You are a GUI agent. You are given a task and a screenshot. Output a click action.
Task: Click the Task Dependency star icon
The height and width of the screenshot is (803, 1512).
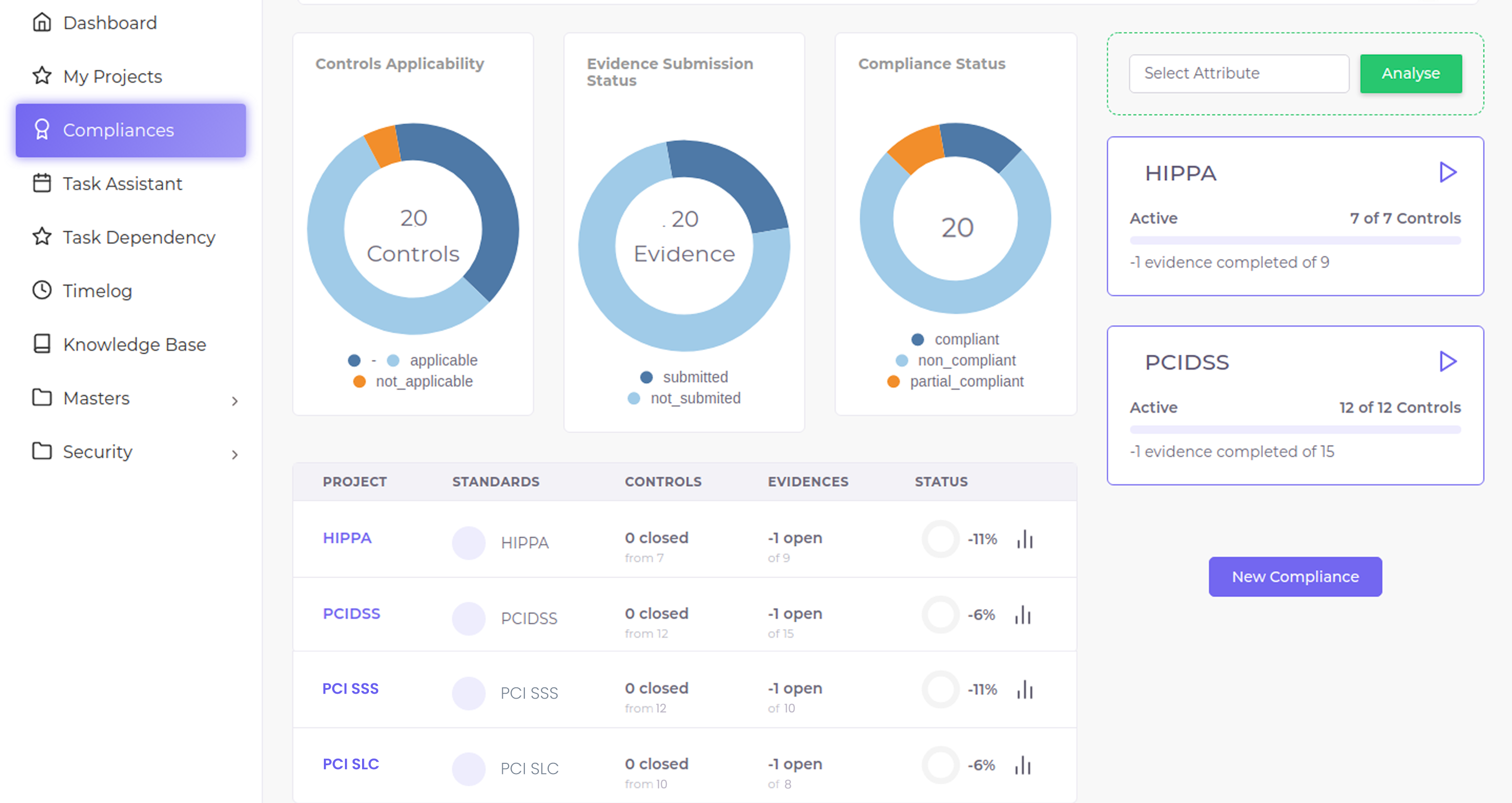[x=42, y=237]
